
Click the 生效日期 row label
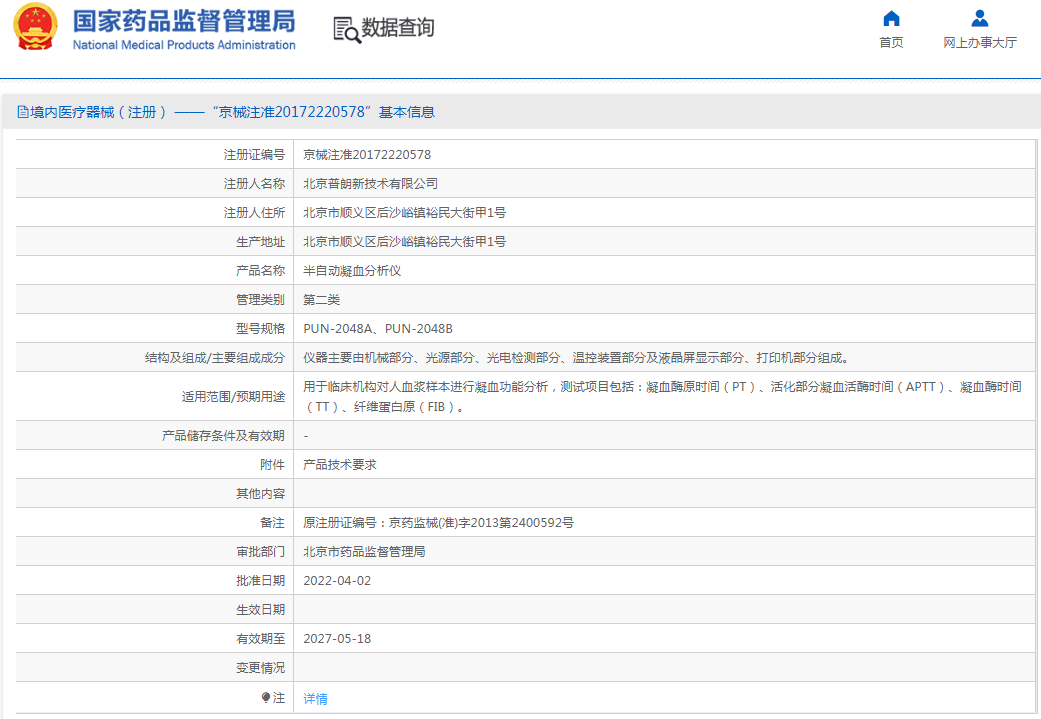tap(260, 609)
